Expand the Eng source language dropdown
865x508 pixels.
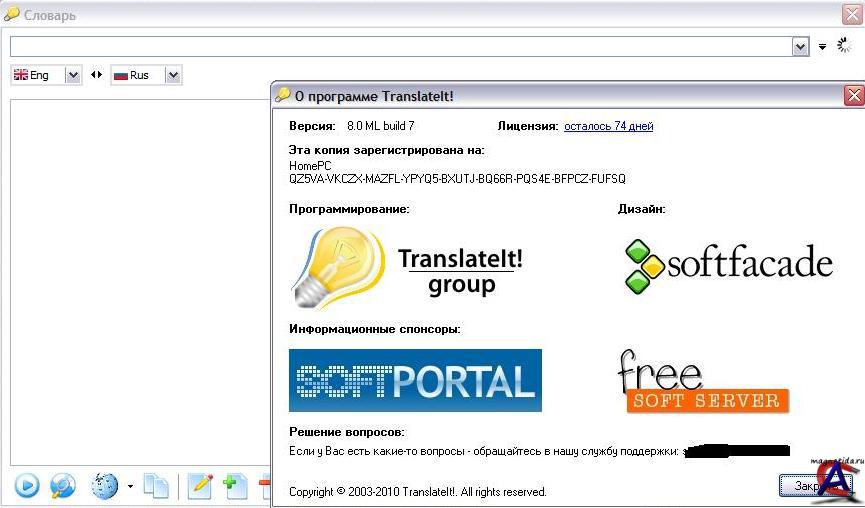(72, 75)
